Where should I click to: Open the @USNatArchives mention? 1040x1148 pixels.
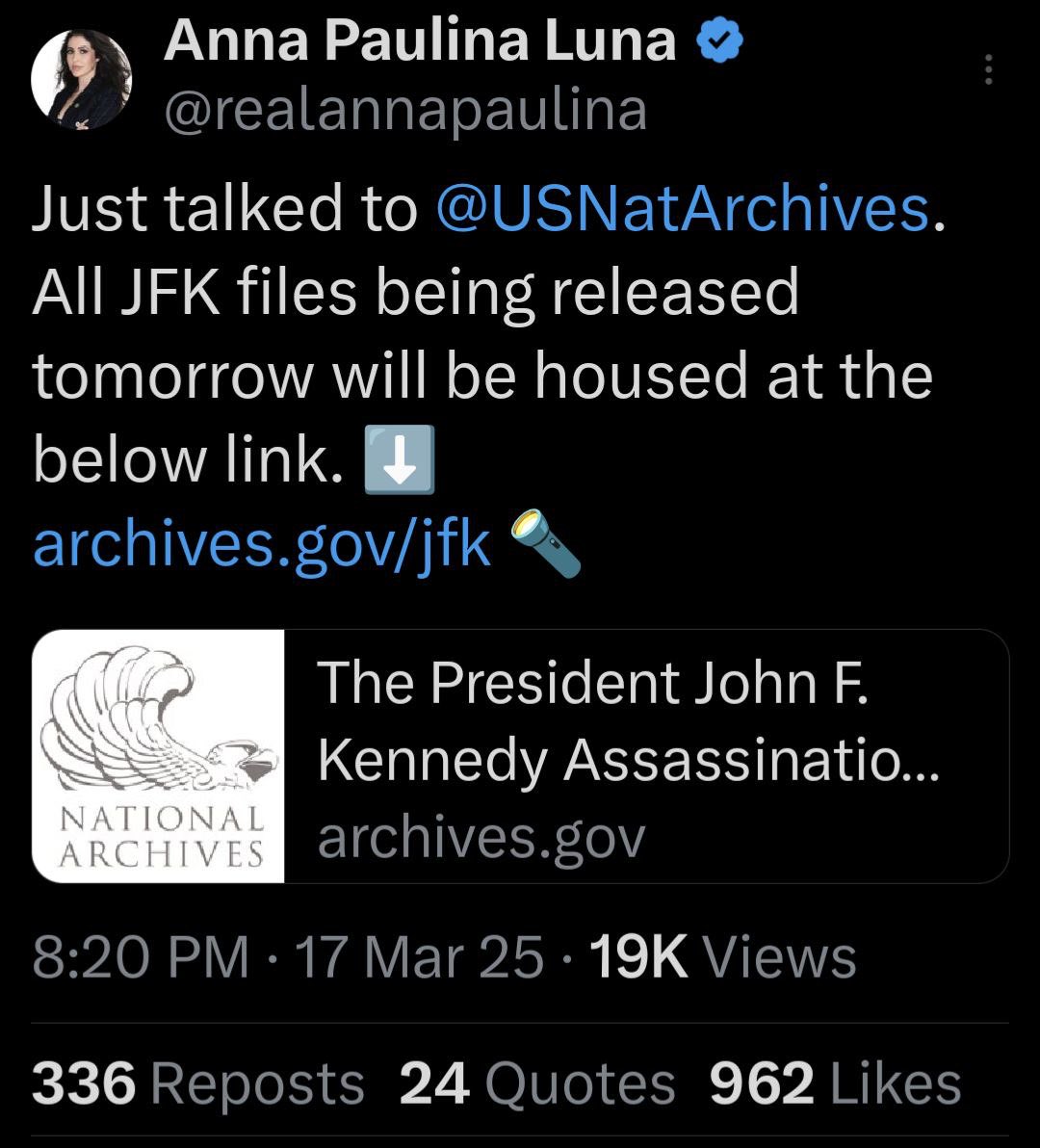[x=683, y=208]
